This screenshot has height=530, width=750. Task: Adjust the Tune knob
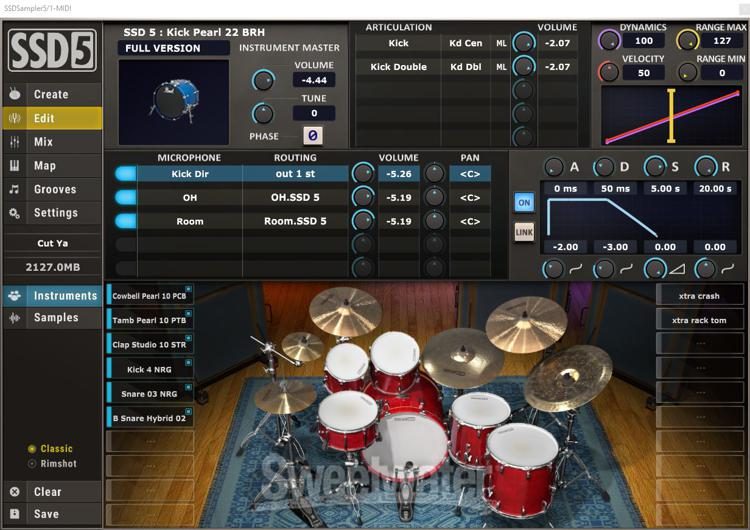pyautogui.click(x=263, y=113)
